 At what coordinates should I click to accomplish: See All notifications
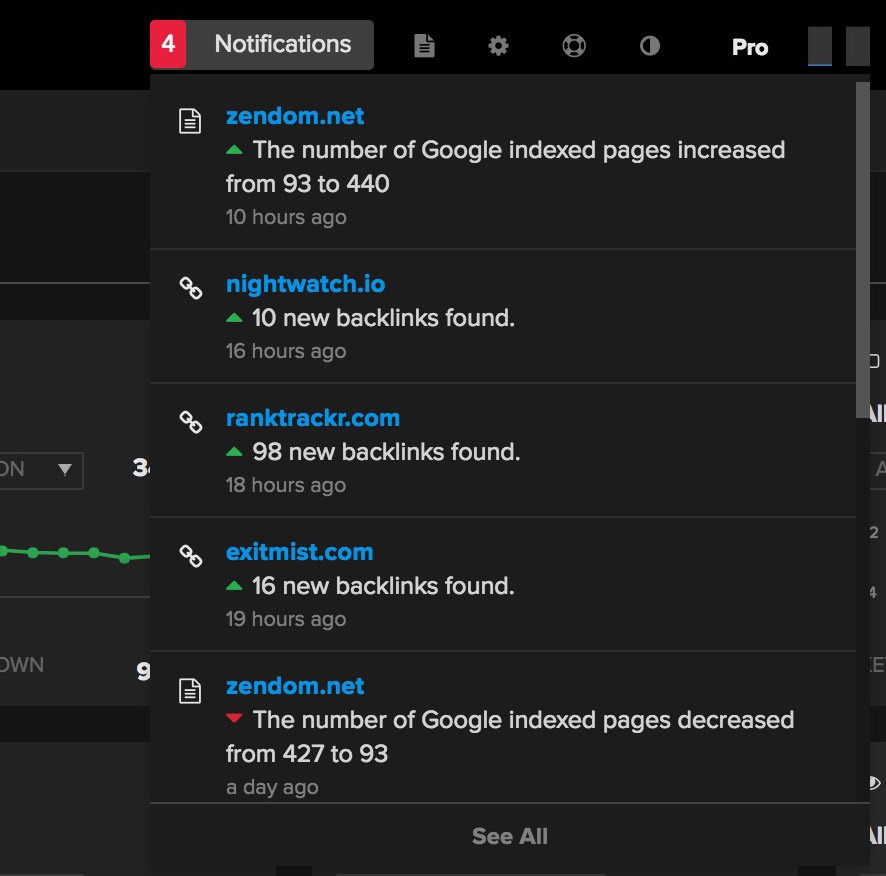(x=509, y=836)
